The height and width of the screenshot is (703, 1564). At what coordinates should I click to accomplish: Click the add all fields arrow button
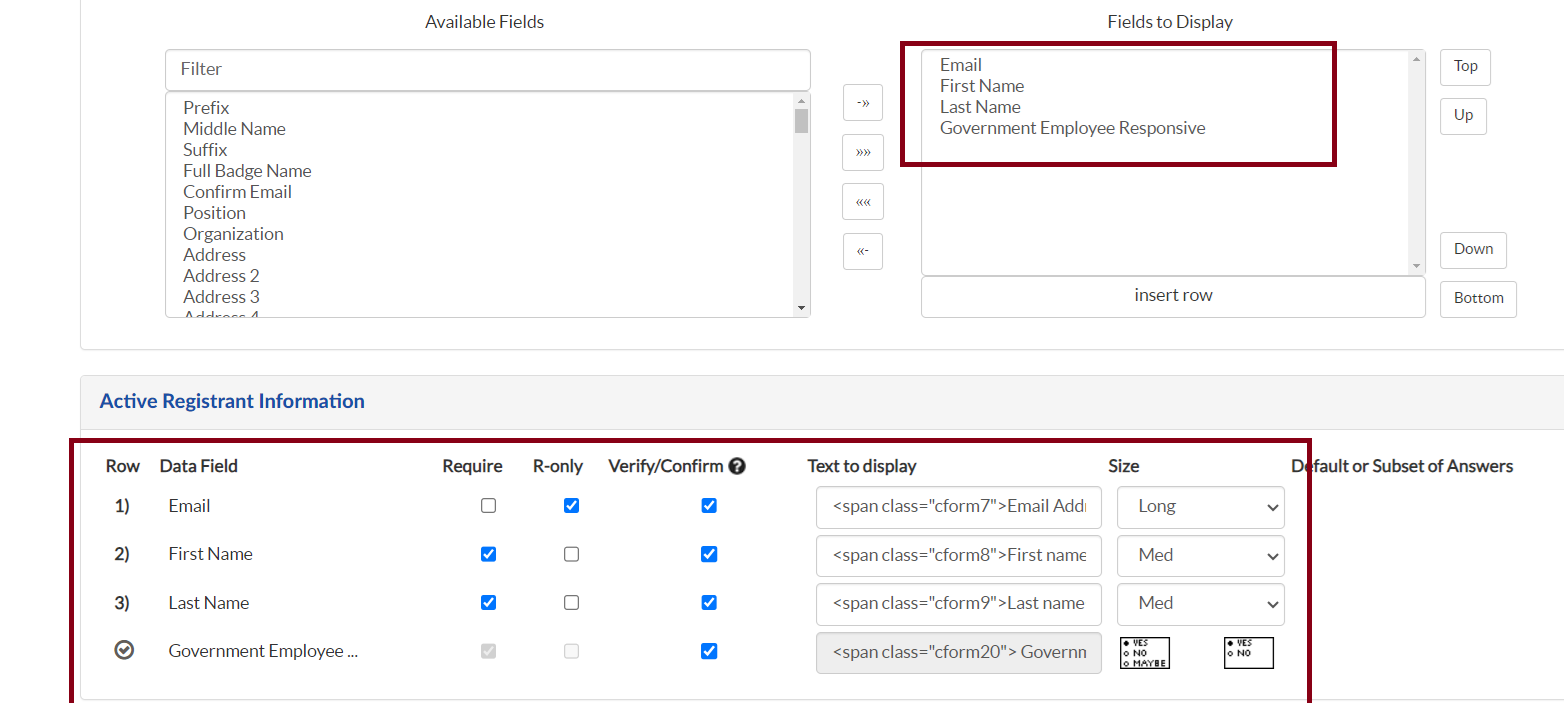862,152
